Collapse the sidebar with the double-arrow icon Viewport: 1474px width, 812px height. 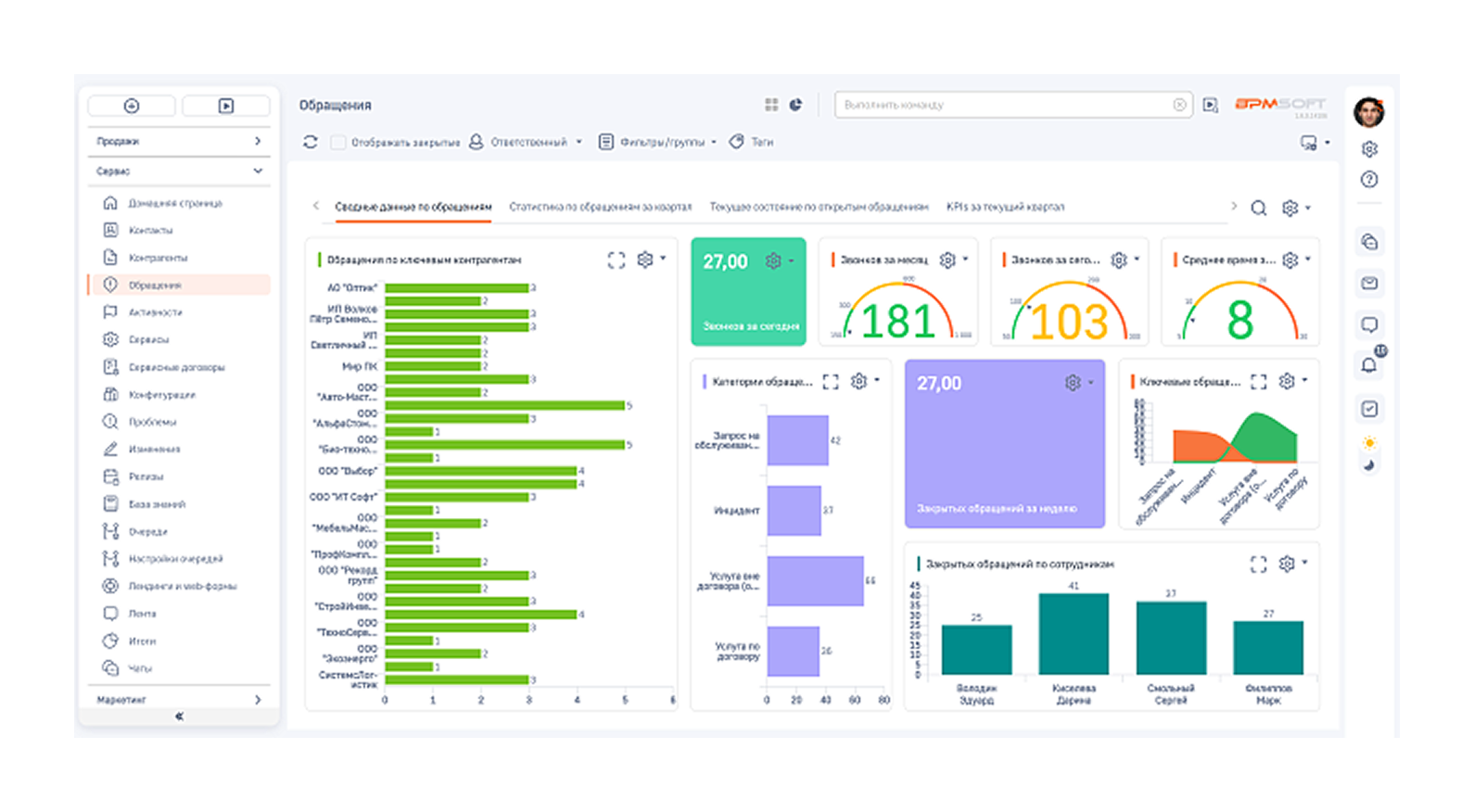179,716
